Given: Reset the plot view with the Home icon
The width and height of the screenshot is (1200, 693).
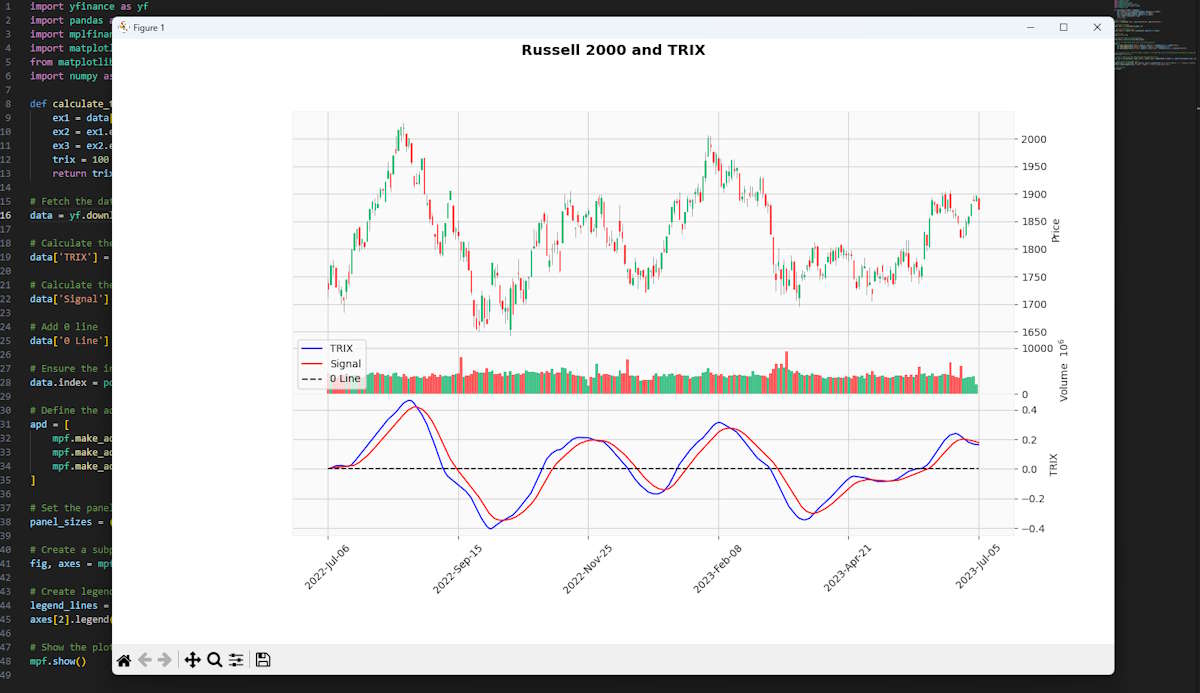Looking at the screenshot, I should pyautogui.click(x=125, y=659).
